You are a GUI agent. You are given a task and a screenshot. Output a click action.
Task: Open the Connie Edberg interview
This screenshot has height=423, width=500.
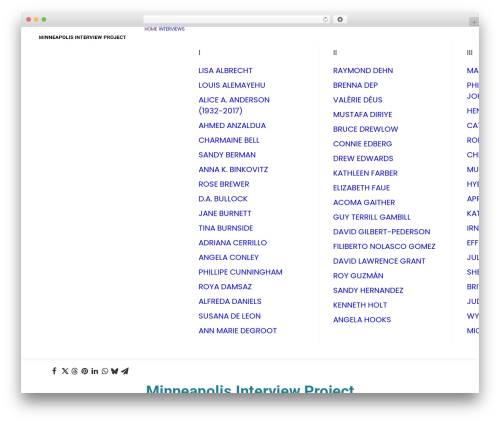click(363, 144)
